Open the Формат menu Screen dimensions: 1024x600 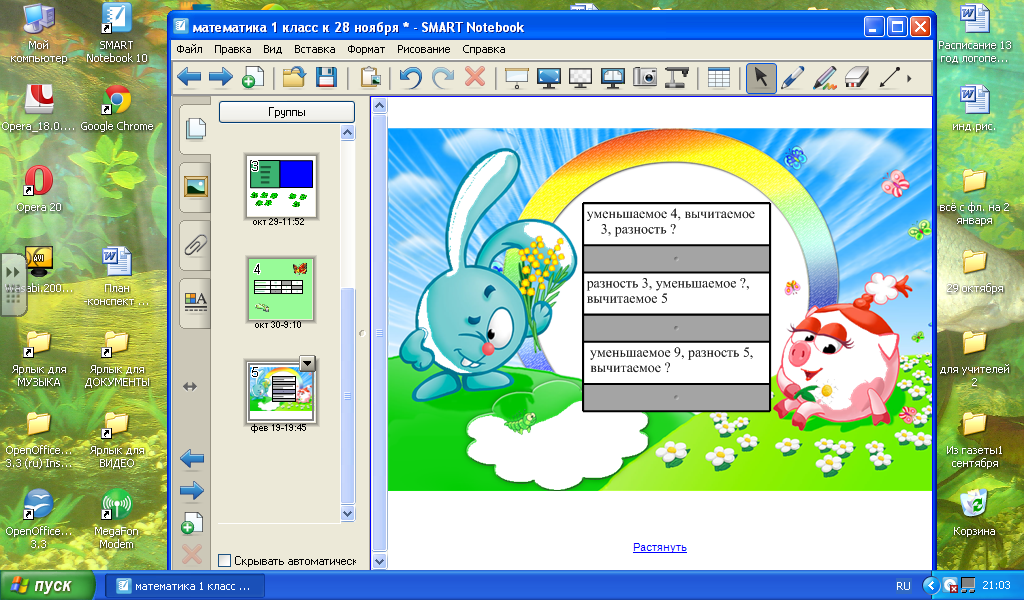[x=366, y=49]
